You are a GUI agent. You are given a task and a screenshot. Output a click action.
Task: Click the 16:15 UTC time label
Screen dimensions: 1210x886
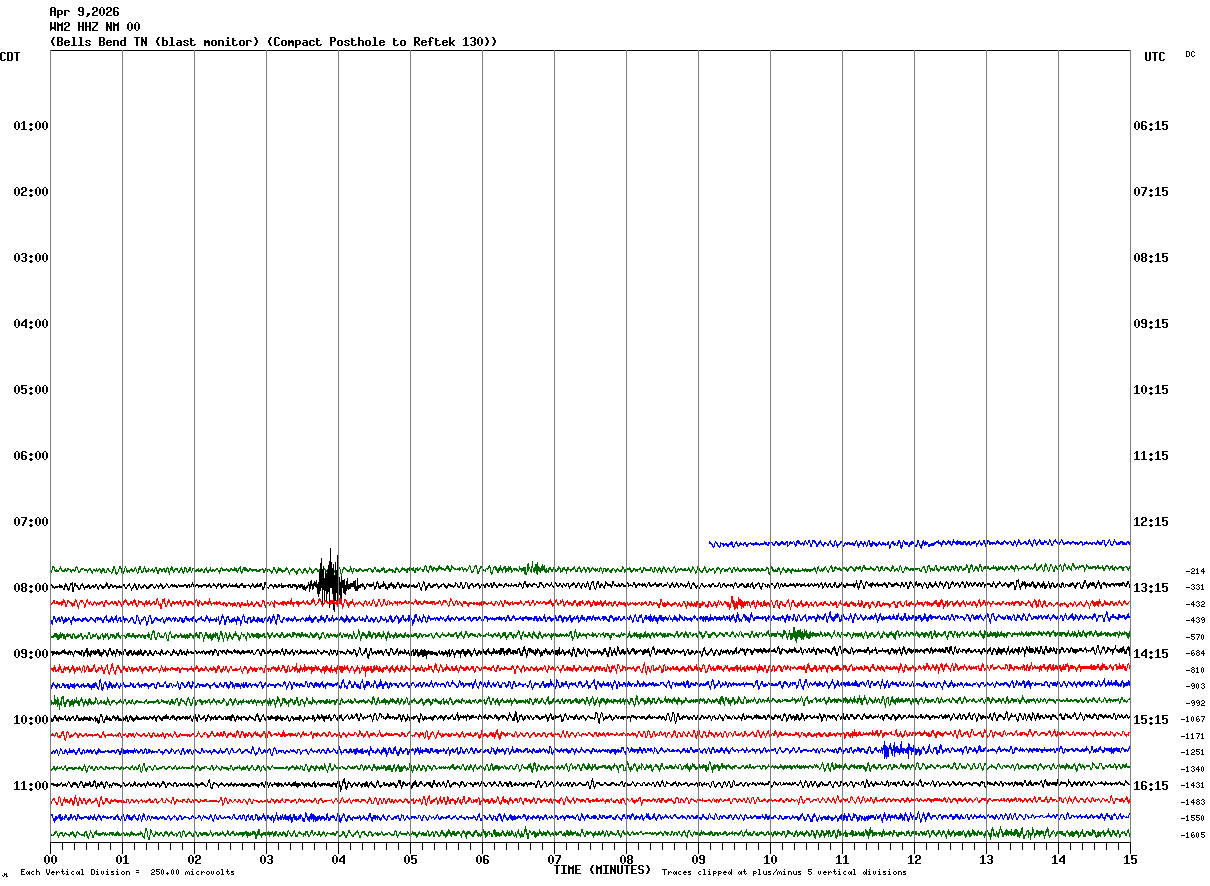(x=1151, y=786)
